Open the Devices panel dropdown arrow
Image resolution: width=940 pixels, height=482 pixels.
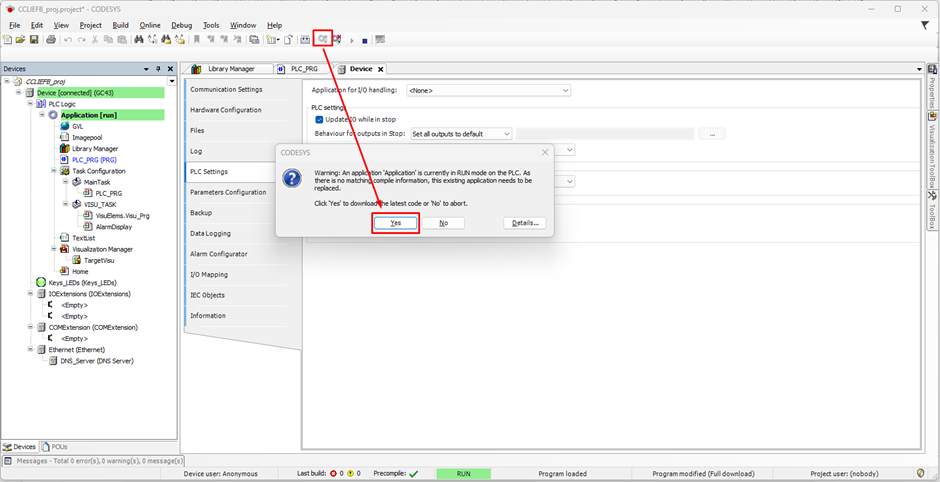click(146, 69)
